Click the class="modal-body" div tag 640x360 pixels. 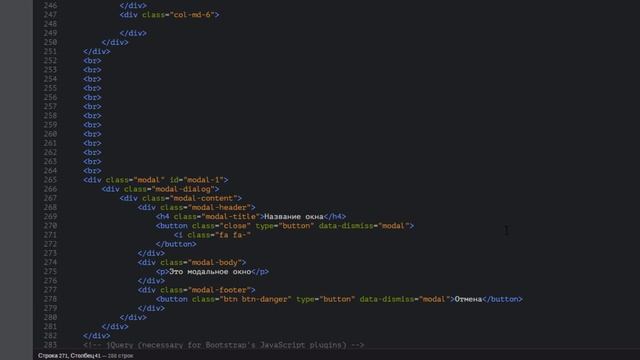coord(192,262)
